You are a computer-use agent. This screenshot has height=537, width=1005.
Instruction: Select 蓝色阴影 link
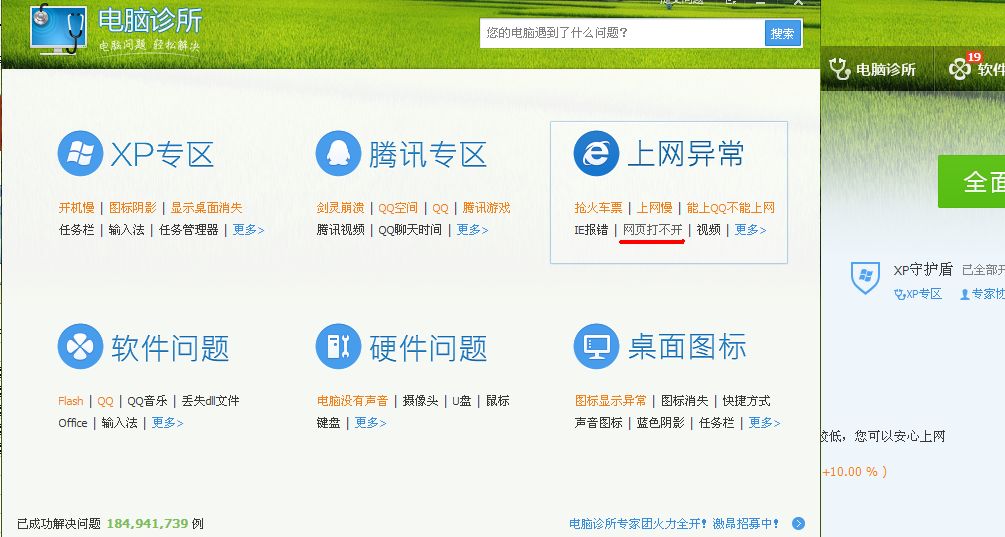tap(660, 423)
